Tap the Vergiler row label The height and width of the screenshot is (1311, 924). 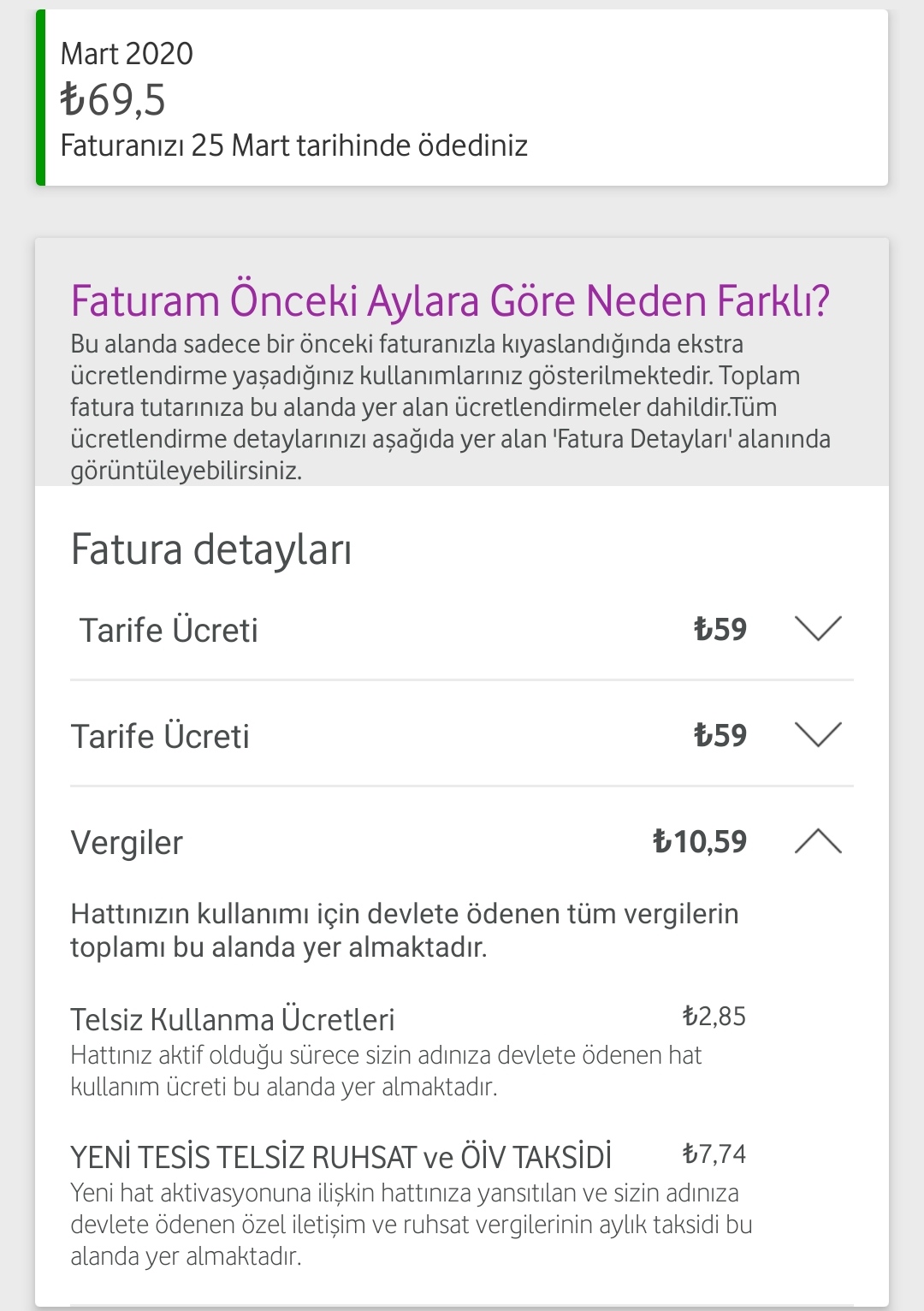(127, 843)
